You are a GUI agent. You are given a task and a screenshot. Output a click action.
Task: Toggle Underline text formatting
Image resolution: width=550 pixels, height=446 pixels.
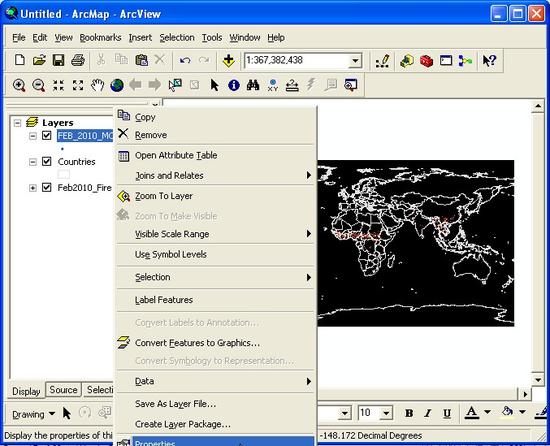point(447,413)
